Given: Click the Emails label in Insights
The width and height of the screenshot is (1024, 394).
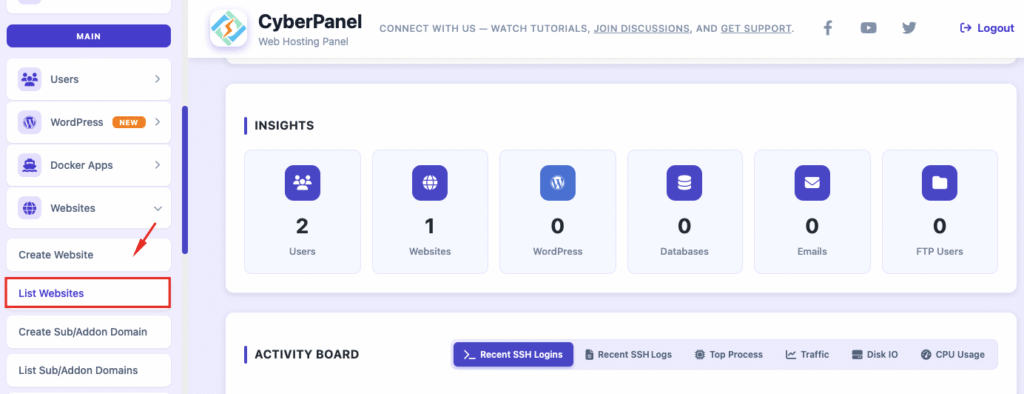Looking at the screenshot, I should click(812, 252).
